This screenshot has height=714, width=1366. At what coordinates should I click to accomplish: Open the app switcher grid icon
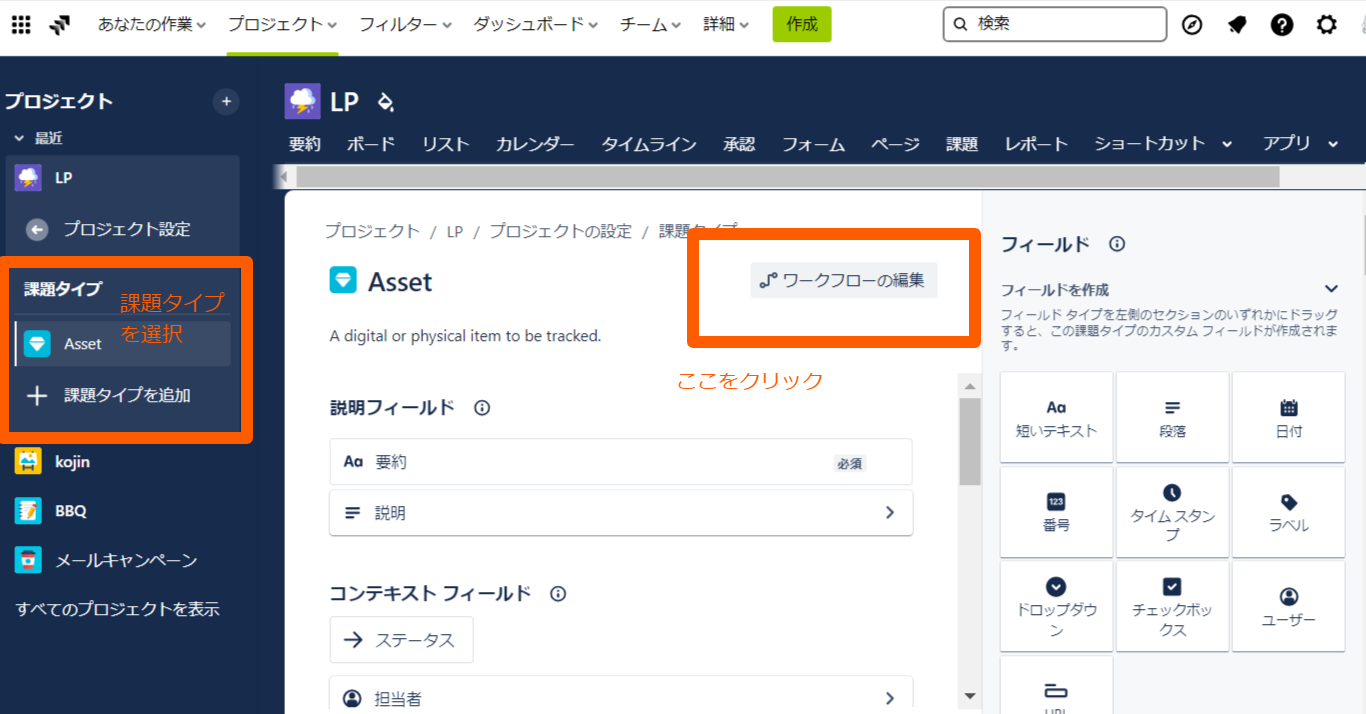click(21, 25)
